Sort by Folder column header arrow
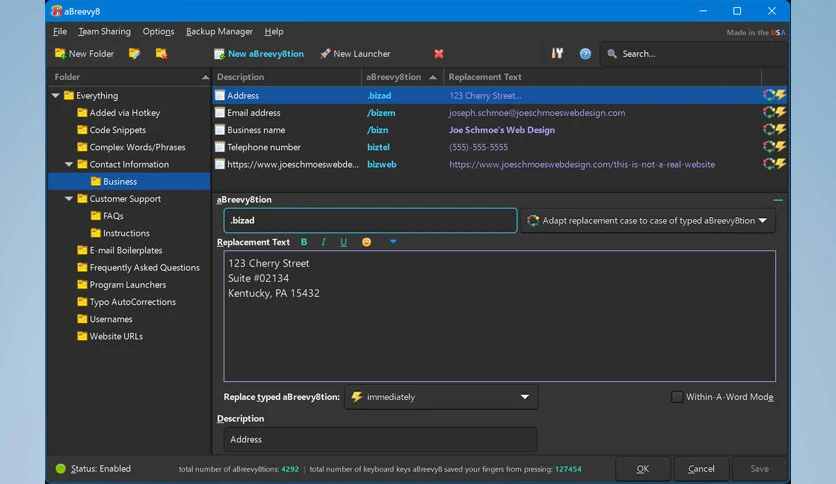Screen dimensions: 836x484 click(205, 77)
